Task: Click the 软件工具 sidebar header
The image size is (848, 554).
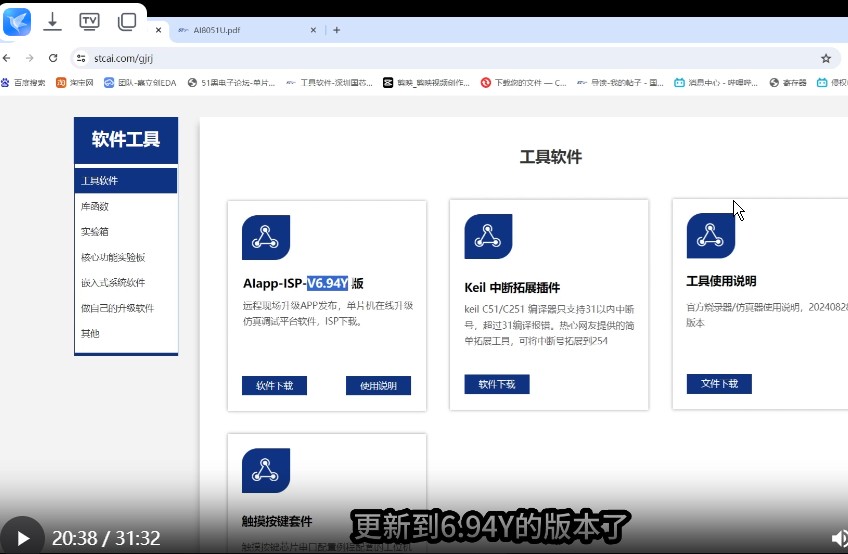Action: coord(126,140)
